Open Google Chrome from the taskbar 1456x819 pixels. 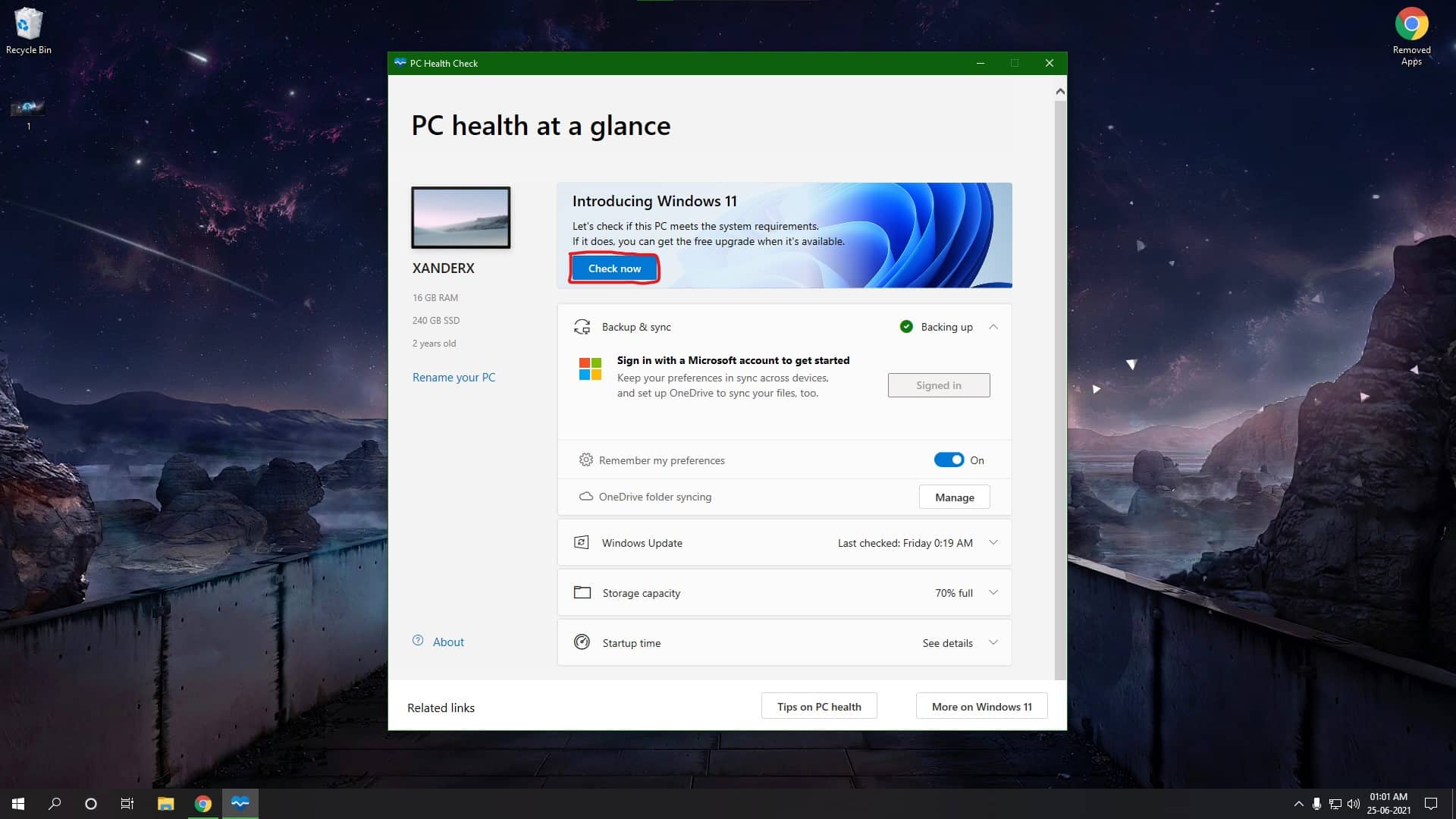tap(202, 804)
